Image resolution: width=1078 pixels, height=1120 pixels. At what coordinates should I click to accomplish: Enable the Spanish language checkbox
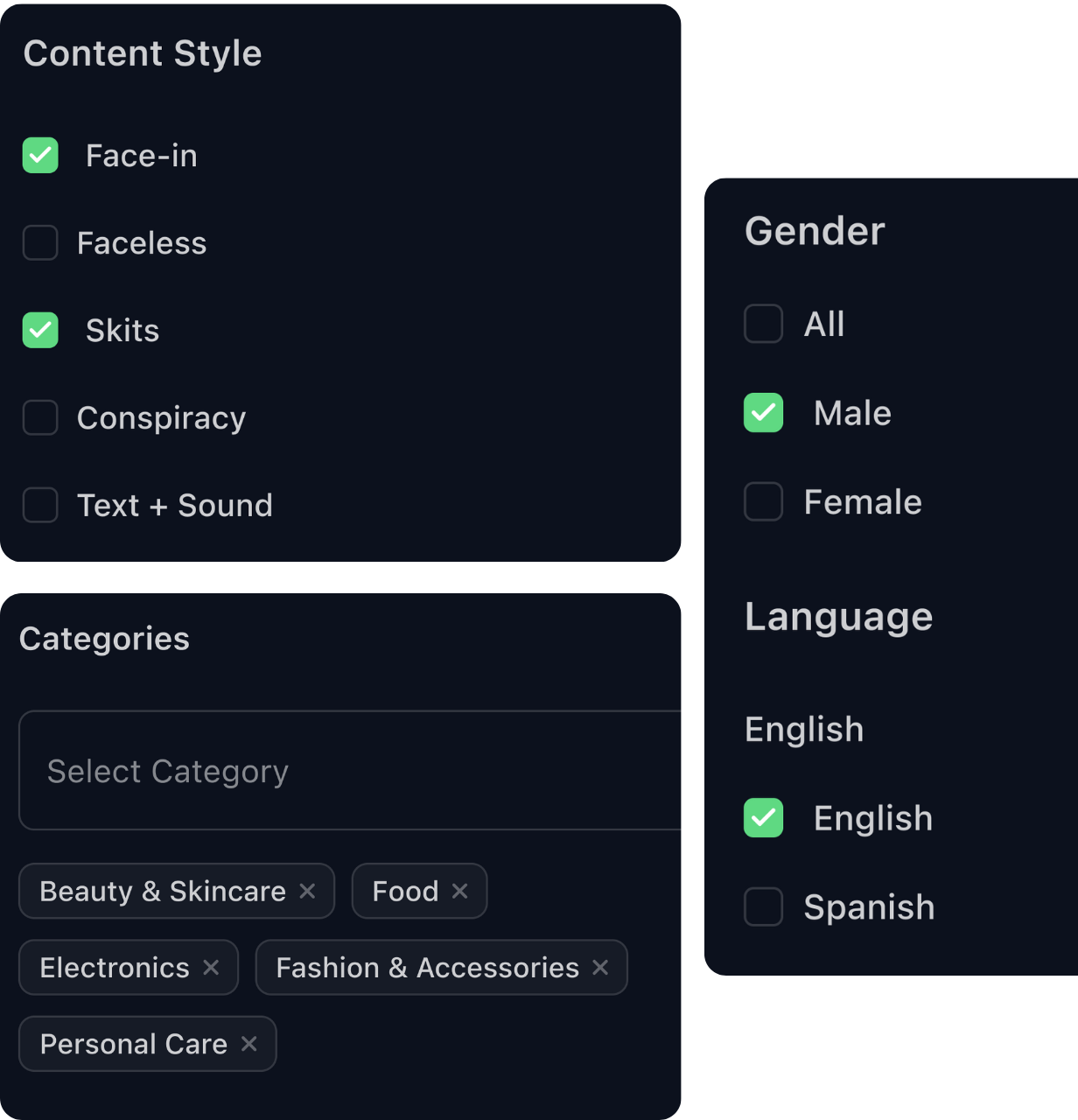(x=763, y=907)
